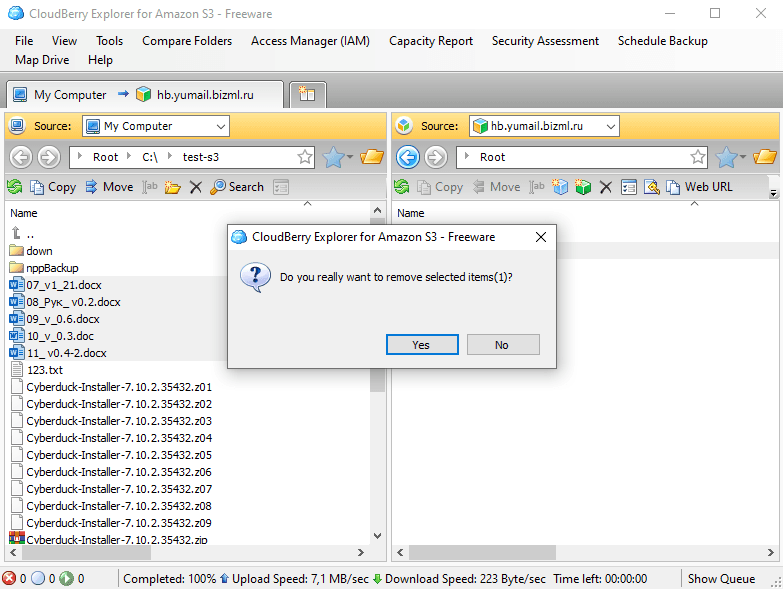Viewport: 783px width, 589px height.
Task: Click the right pane rename icon
Action: pyautogui.click(x=537, y=187)
